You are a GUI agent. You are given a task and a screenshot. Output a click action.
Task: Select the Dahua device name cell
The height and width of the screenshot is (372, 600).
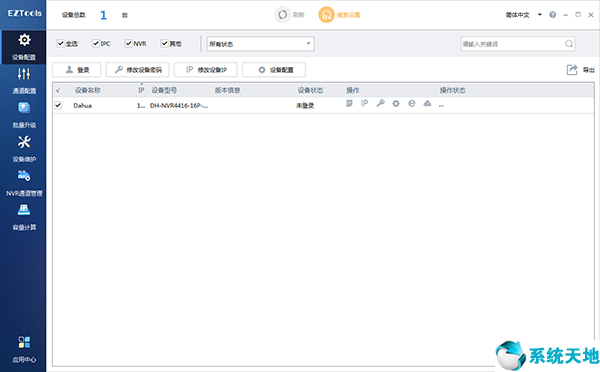coord(82,106)
